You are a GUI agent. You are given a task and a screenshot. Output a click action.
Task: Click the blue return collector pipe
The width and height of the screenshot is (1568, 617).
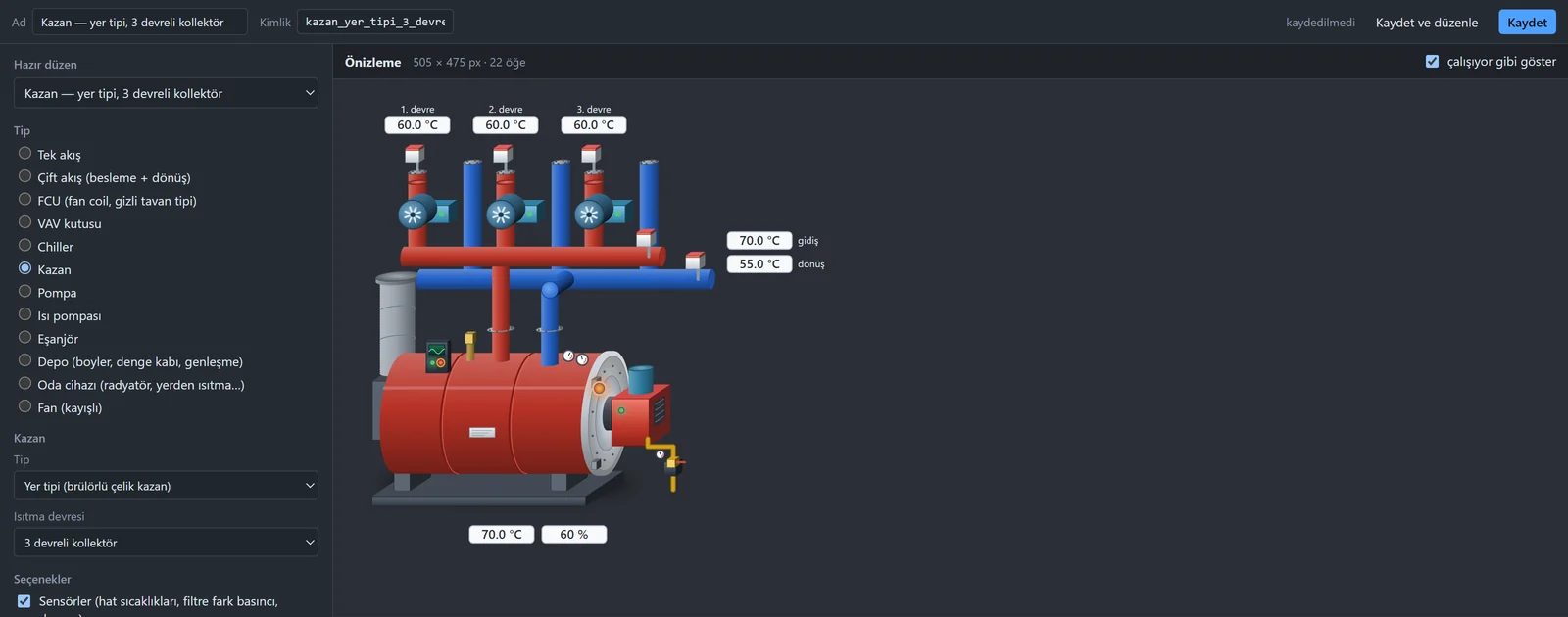tap(564, 279)
